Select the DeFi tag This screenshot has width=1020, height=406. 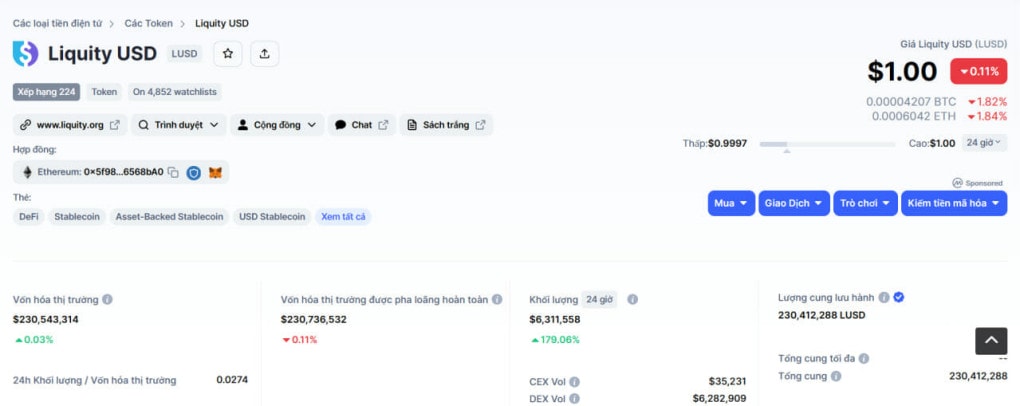[x=29, y=217]
